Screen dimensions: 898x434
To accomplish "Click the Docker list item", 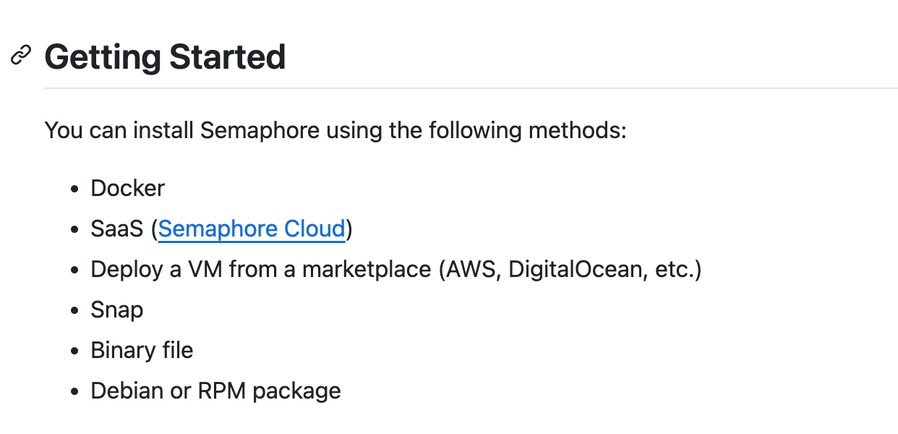I will tap(127, 188).
